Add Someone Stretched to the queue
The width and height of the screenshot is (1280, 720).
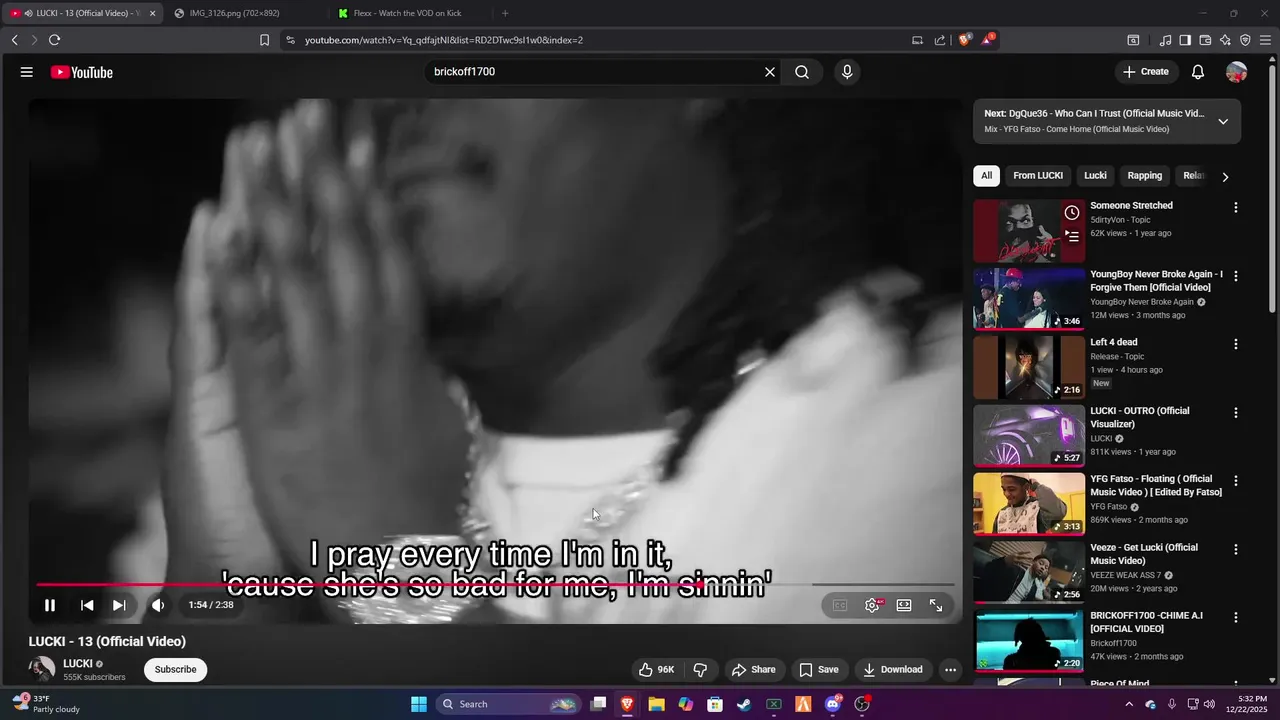click(1072, 236)
